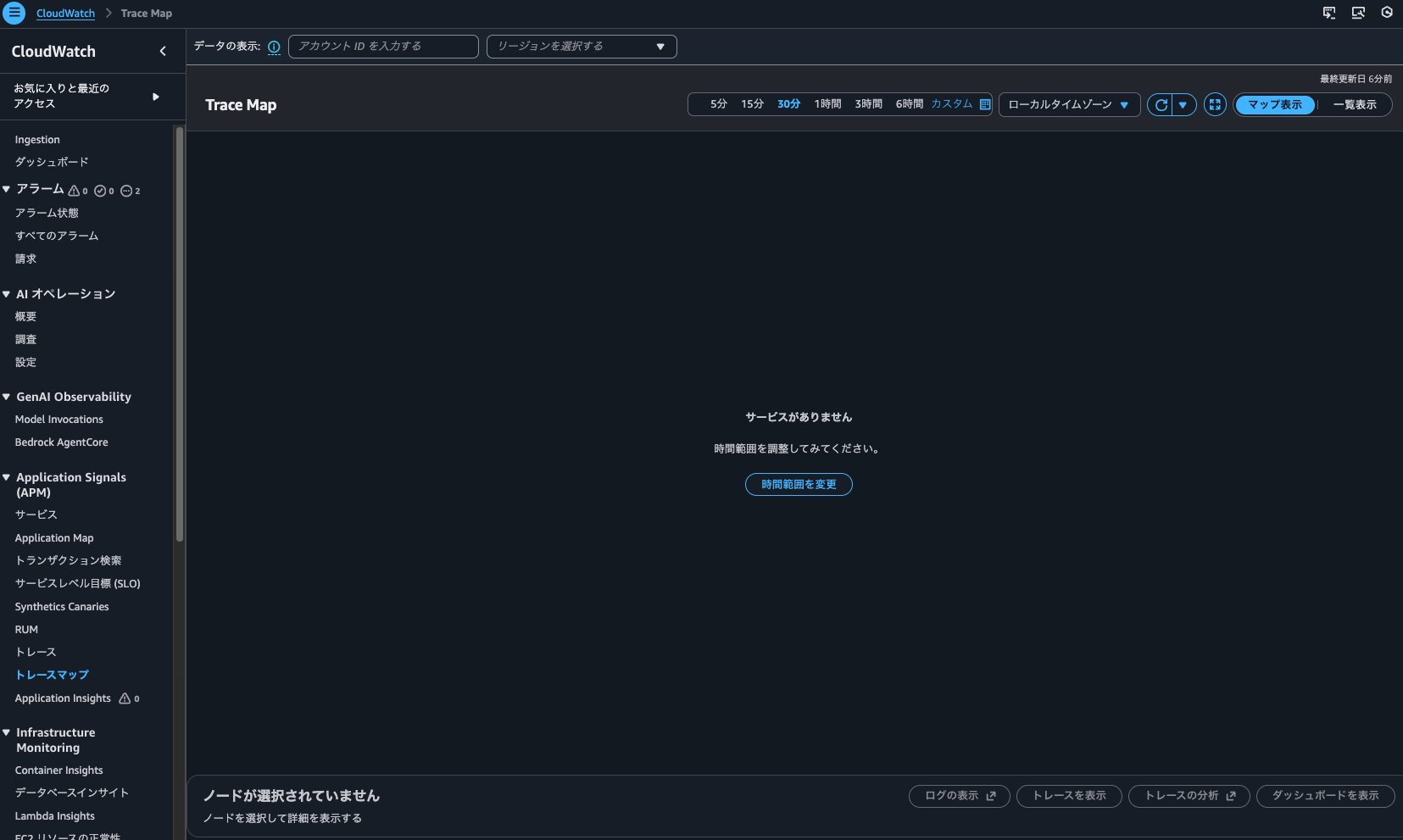
Task: Open the トランザクション検索 sidebar item
Action: (68, 559)
